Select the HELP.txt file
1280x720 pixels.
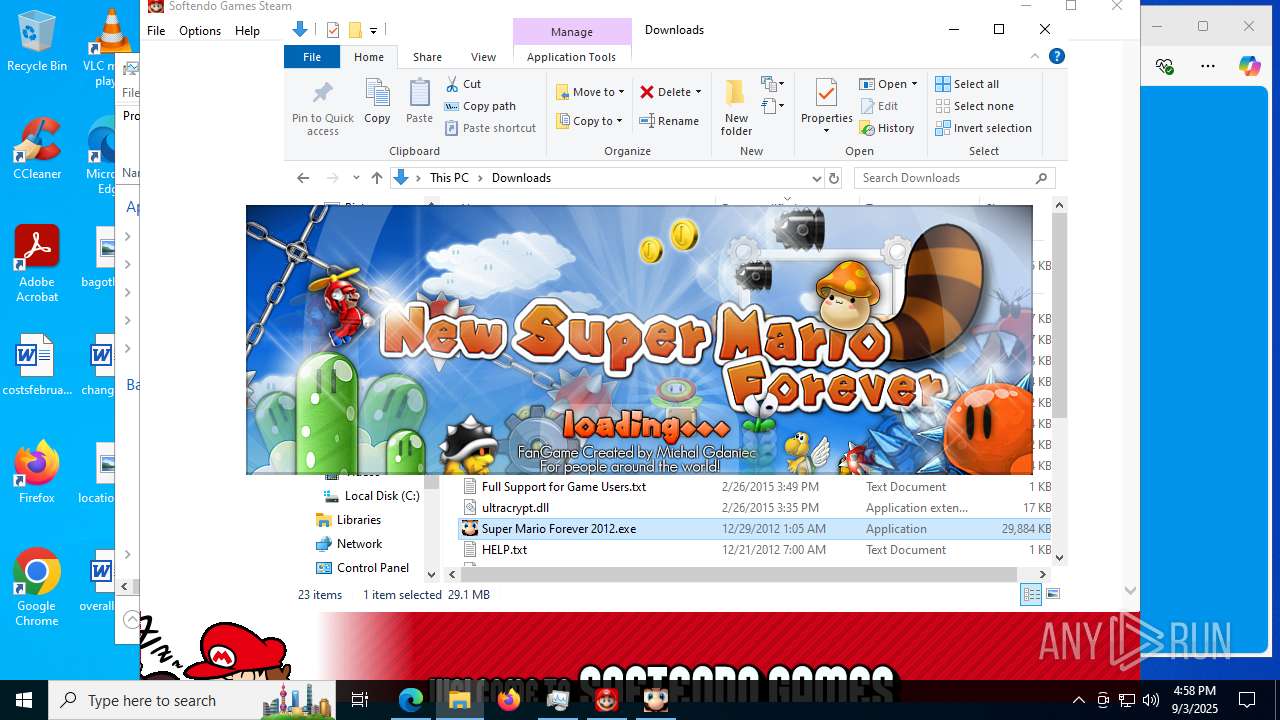click(x=755, y=550)
